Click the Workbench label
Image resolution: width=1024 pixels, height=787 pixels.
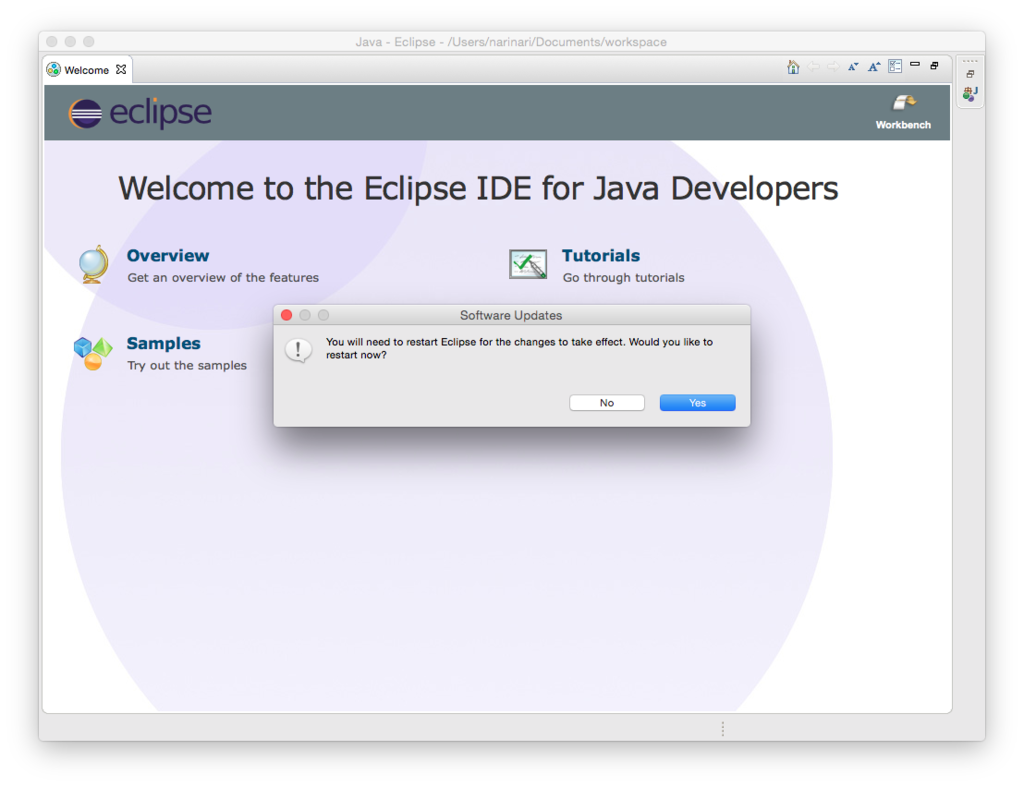tap(903, 125)
